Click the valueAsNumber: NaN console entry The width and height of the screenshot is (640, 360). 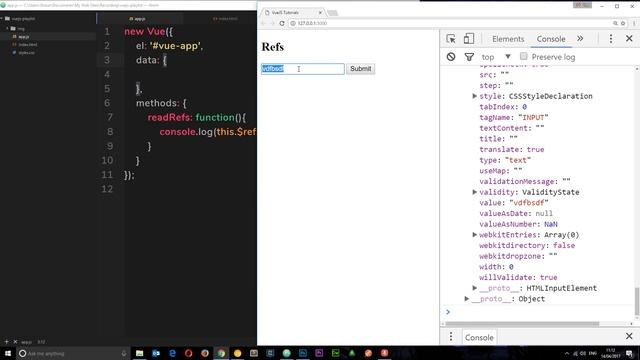click(518, 224)
